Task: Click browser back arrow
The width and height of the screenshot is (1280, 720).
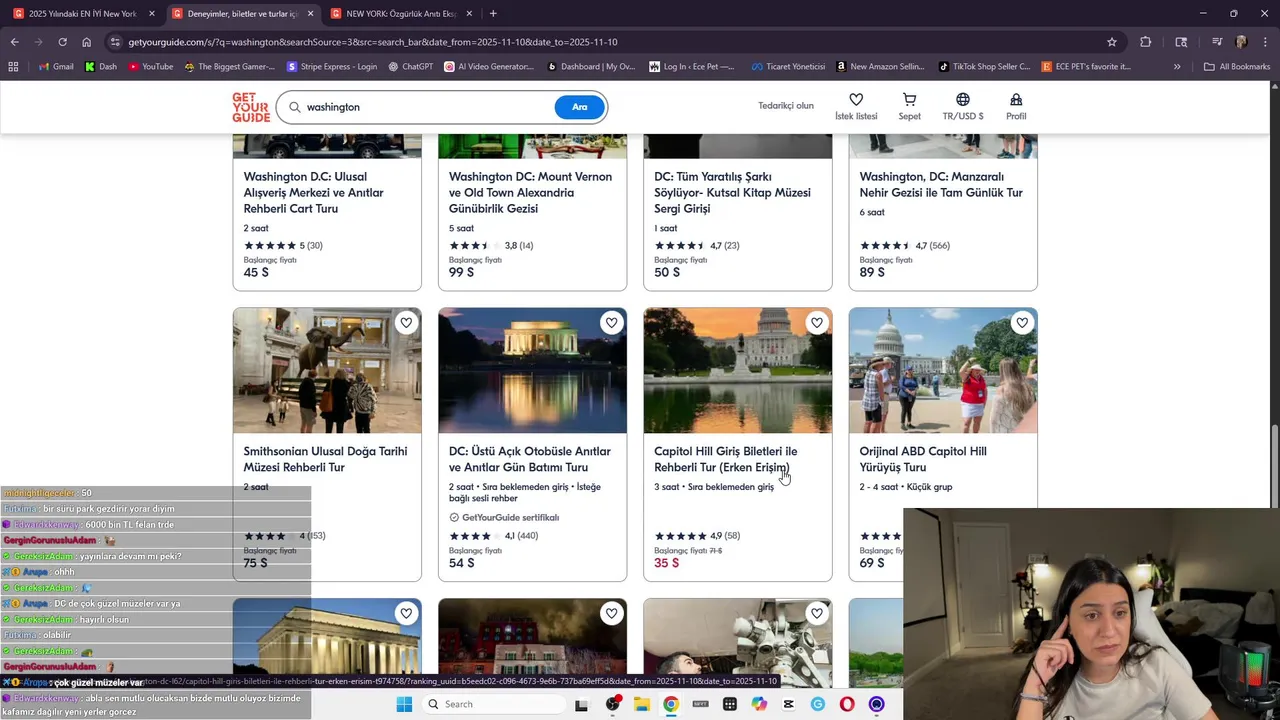Action: [14, 42]
